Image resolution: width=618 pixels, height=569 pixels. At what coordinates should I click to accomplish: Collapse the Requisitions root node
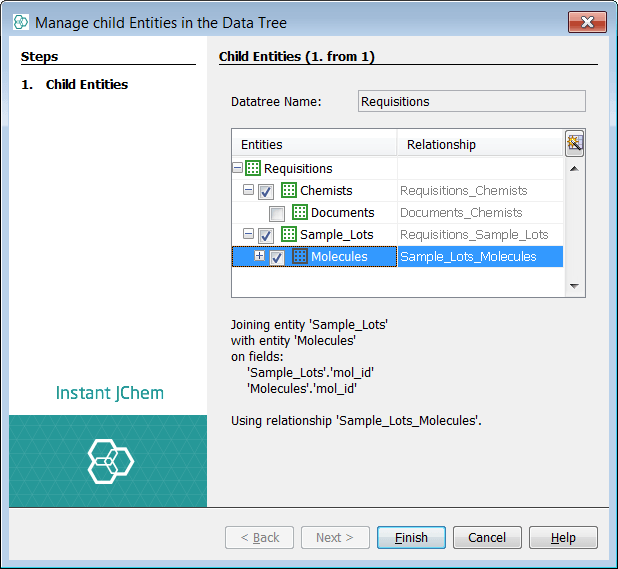[238, 169]
